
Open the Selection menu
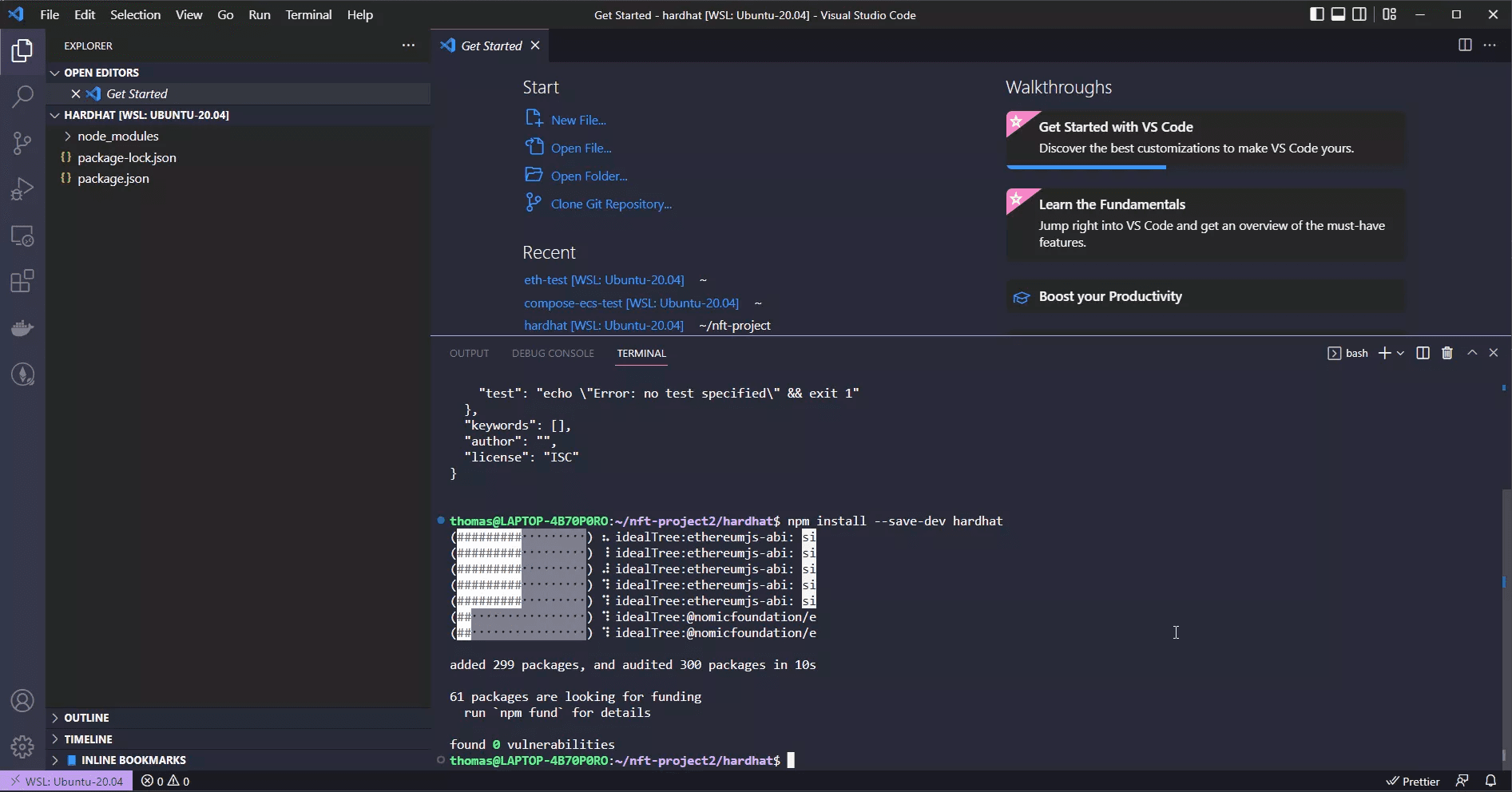tap(135, 14)
